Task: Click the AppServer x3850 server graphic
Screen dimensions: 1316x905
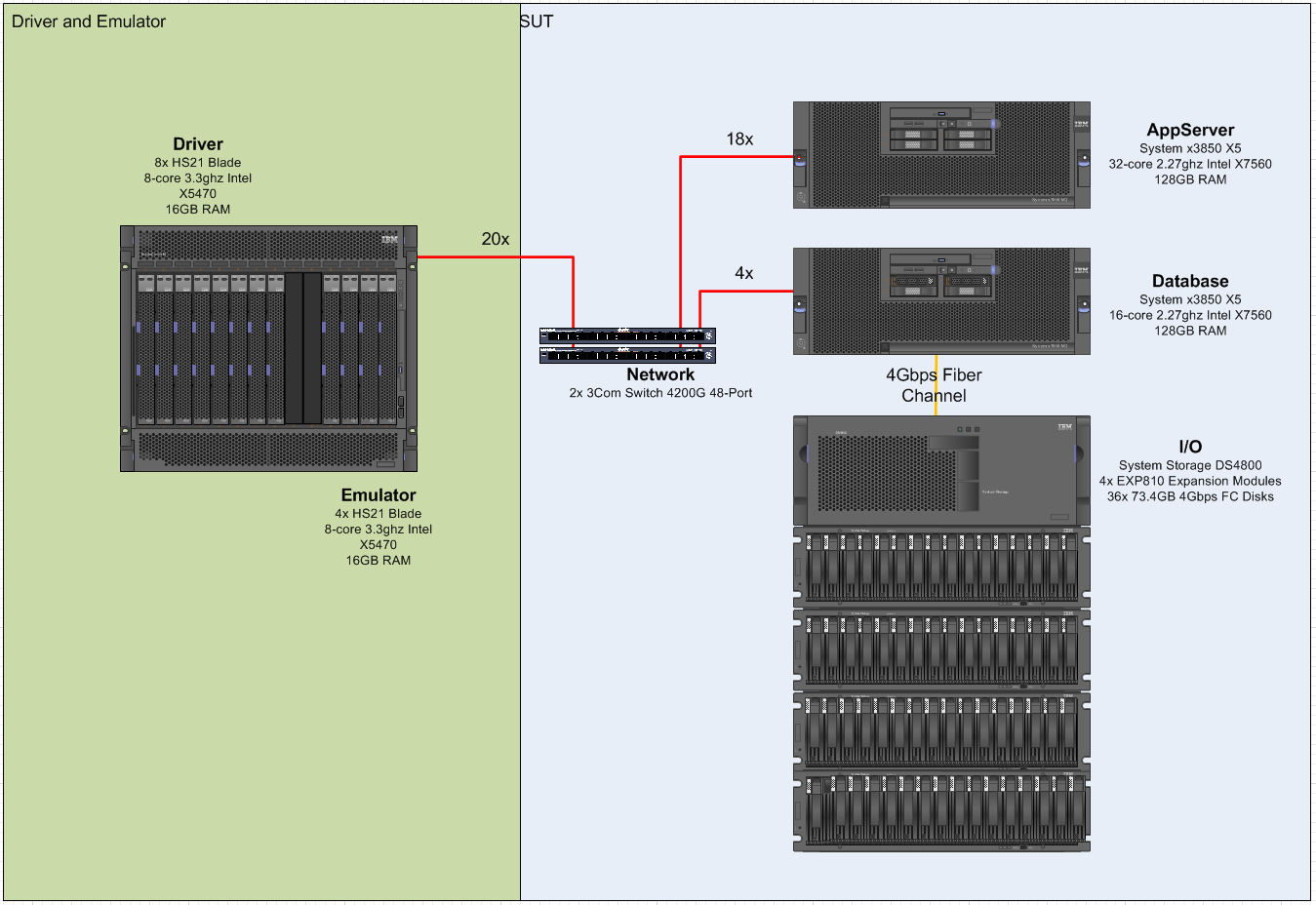Action: pyautogui.click(x=940, y=155)
